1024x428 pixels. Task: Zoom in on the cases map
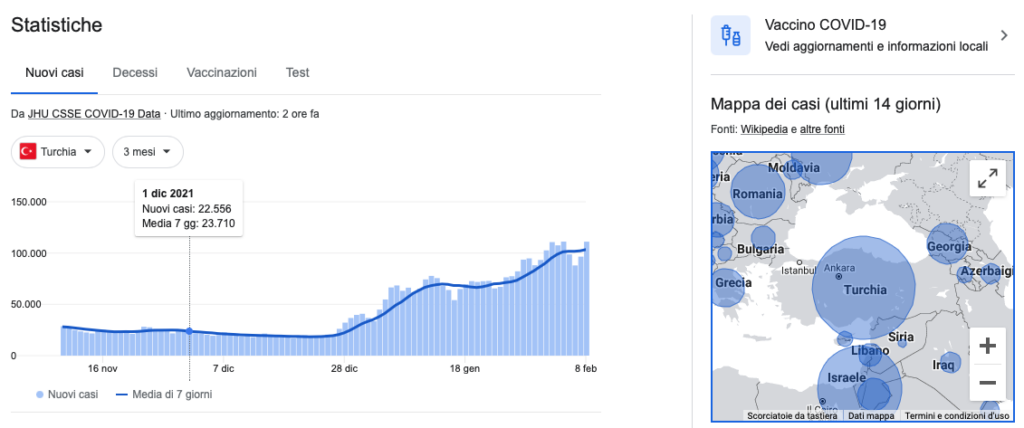point(987,346)
